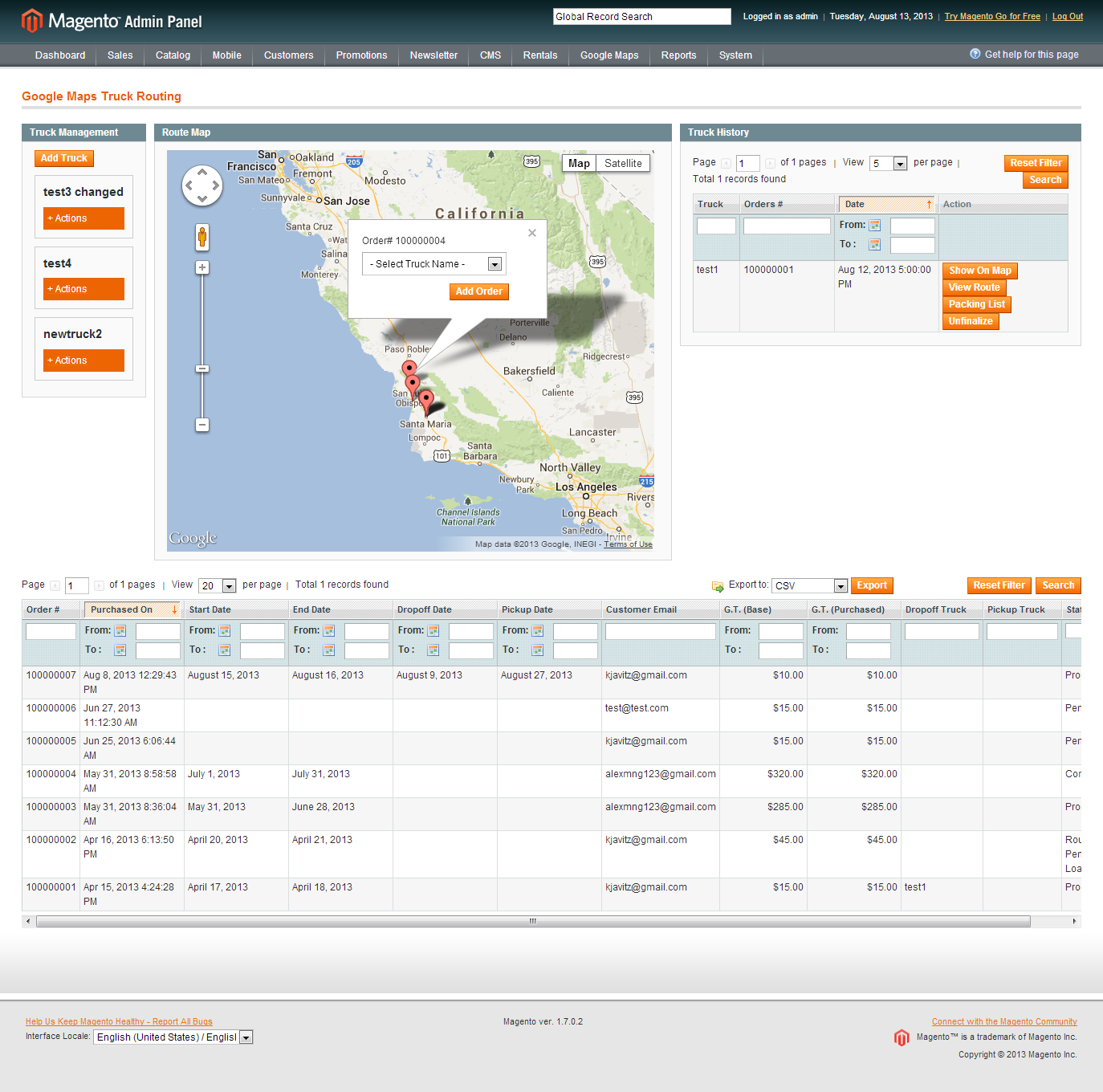Open End Date To calendar icon
This screenshot has width=1103, height=1092.
pyautogui.click(x=329, y=650)
